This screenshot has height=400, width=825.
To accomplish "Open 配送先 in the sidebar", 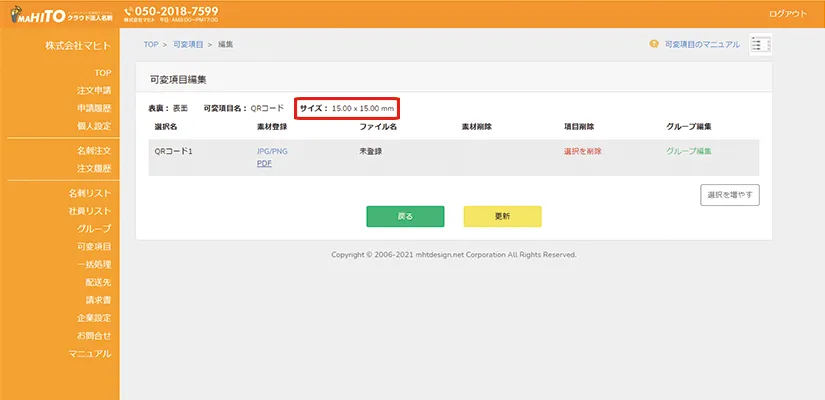I will click(98, 282).
